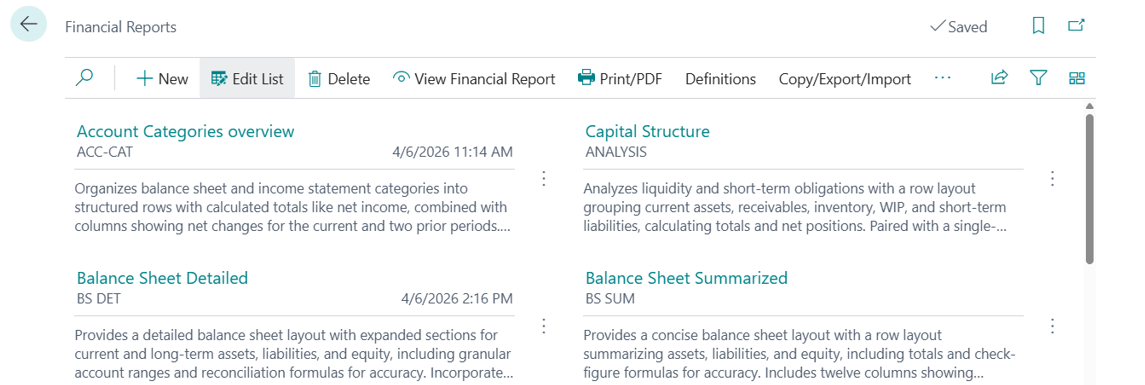Click the New button
Screen dimensions: 1145x385
(x=162, y=79)
